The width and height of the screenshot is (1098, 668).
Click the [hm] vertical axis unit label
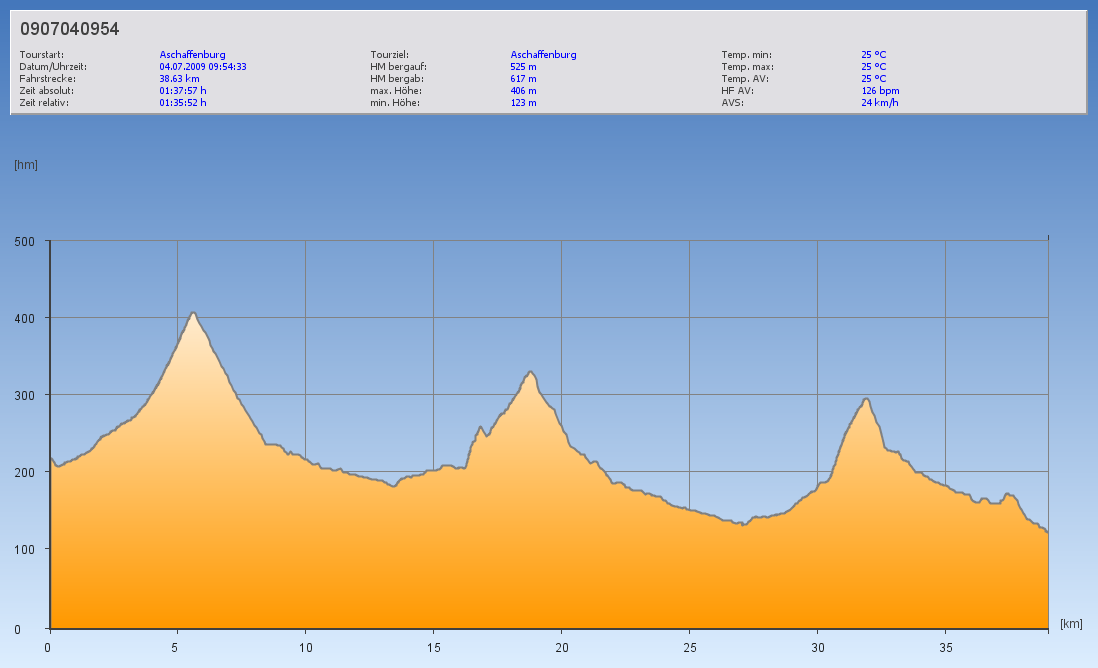point(25,165)
